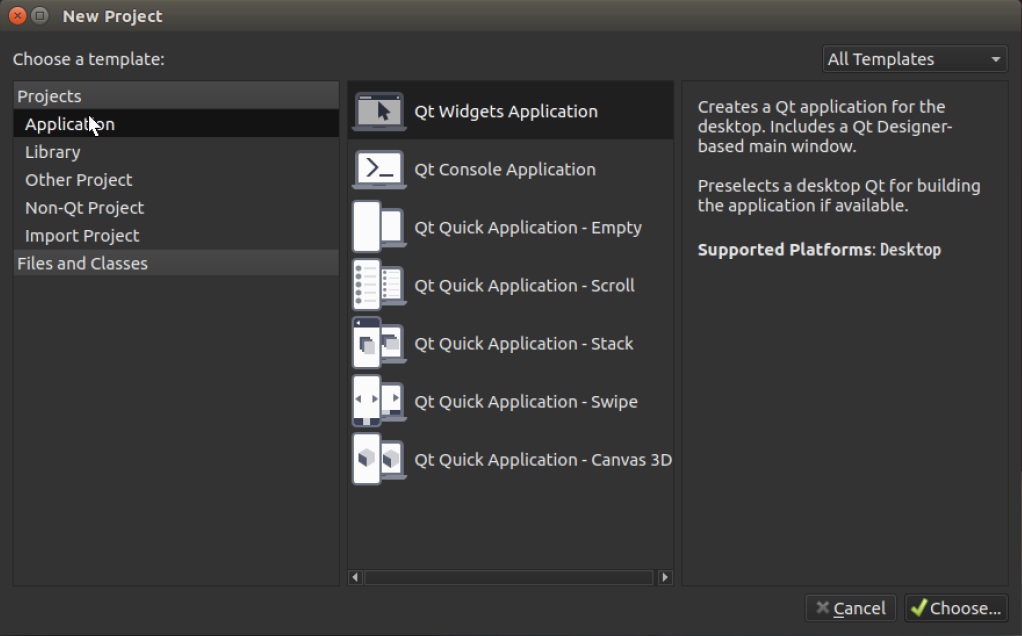Close the New Project dialog
1022x636 pixels.
tap(18, 16)
